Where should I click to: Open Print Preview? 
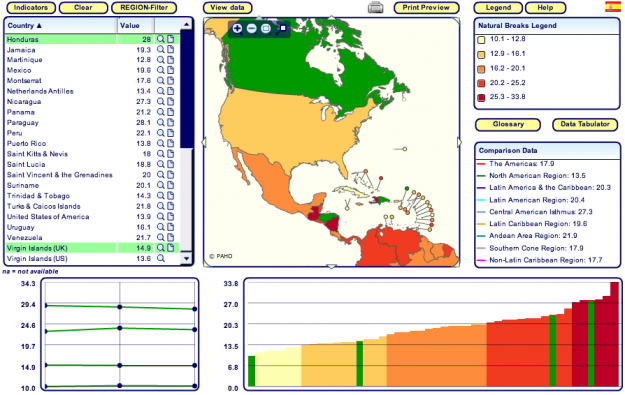click(426, 8)
